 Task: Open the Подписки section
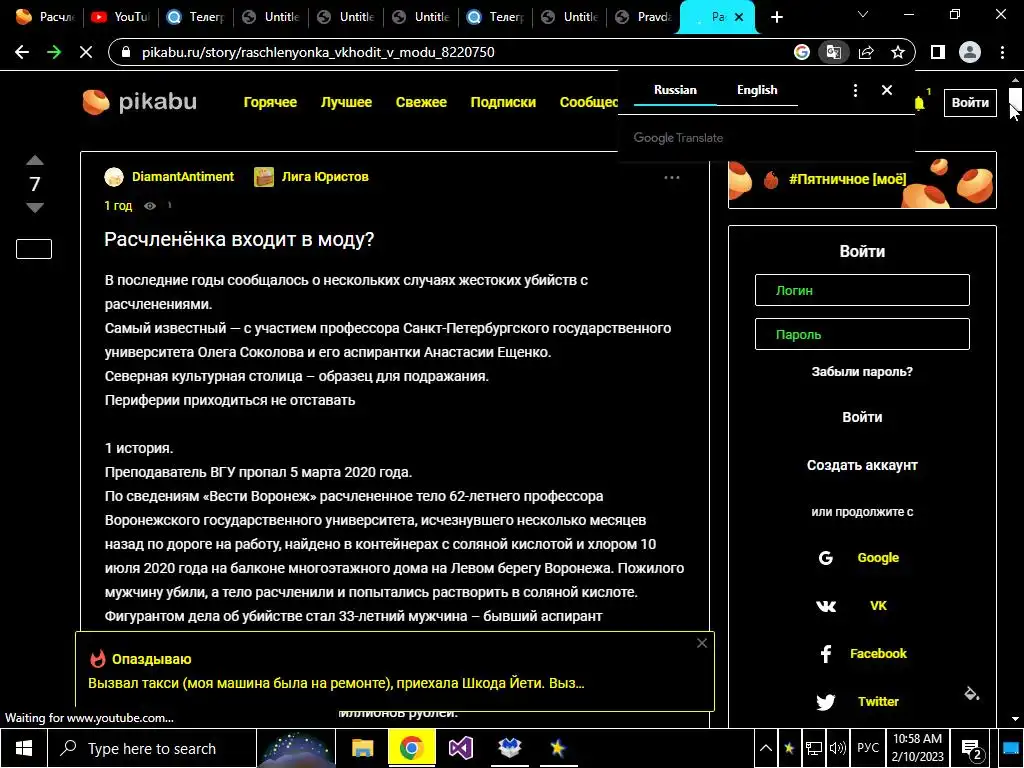[503, 103]
